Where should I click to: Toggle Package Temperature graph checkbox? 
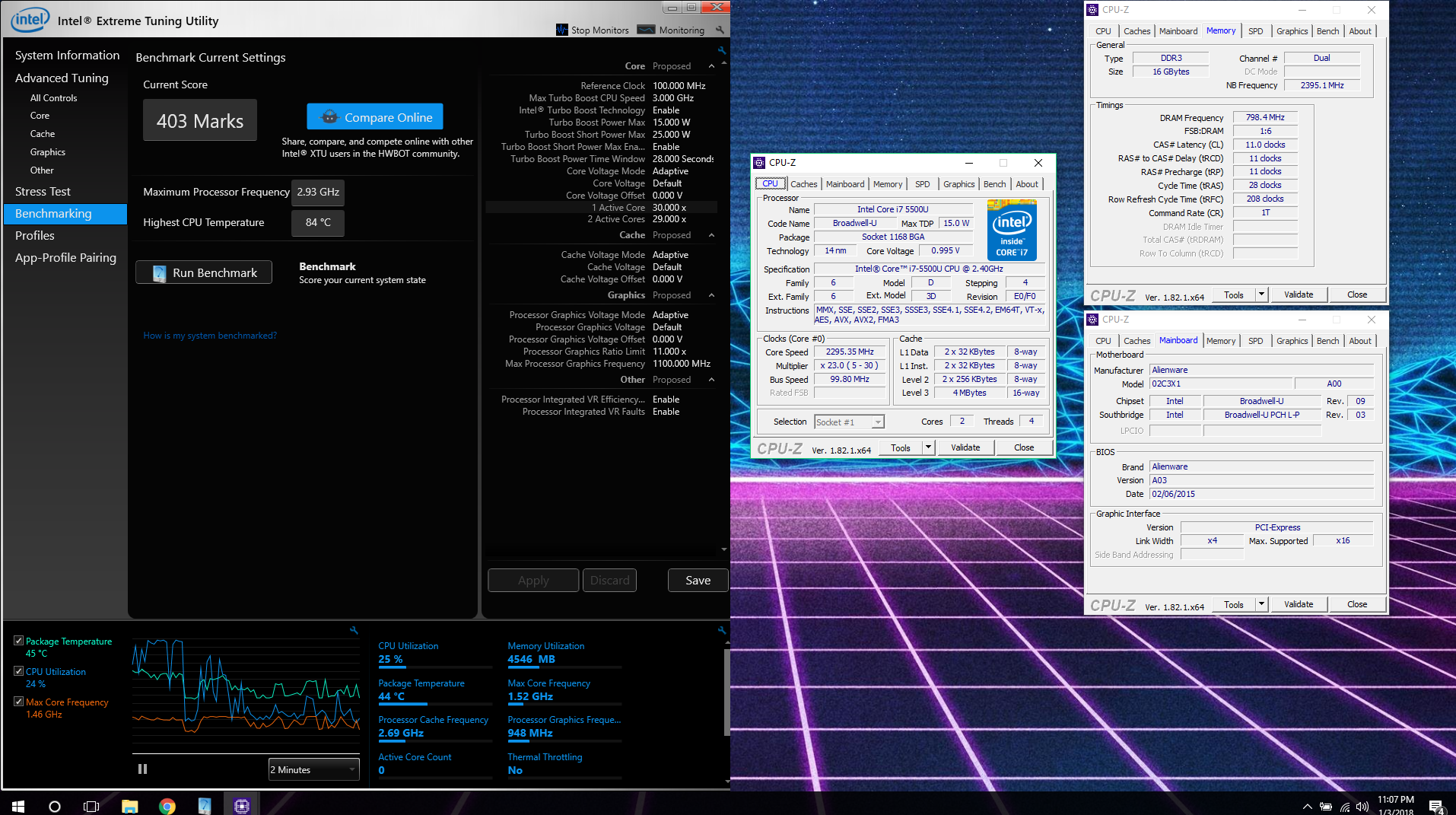(18, 641)
